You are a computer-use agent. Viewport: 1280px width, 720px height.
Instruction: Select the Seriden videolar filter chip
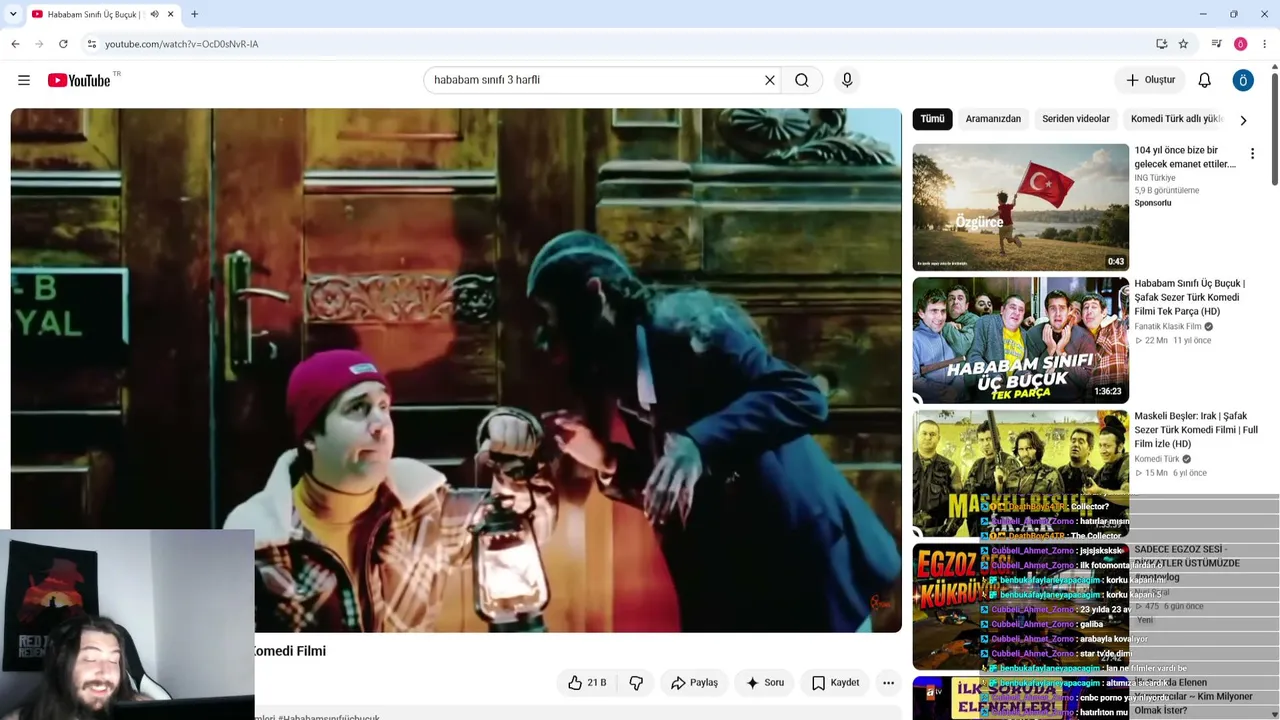pos(1076,119)
